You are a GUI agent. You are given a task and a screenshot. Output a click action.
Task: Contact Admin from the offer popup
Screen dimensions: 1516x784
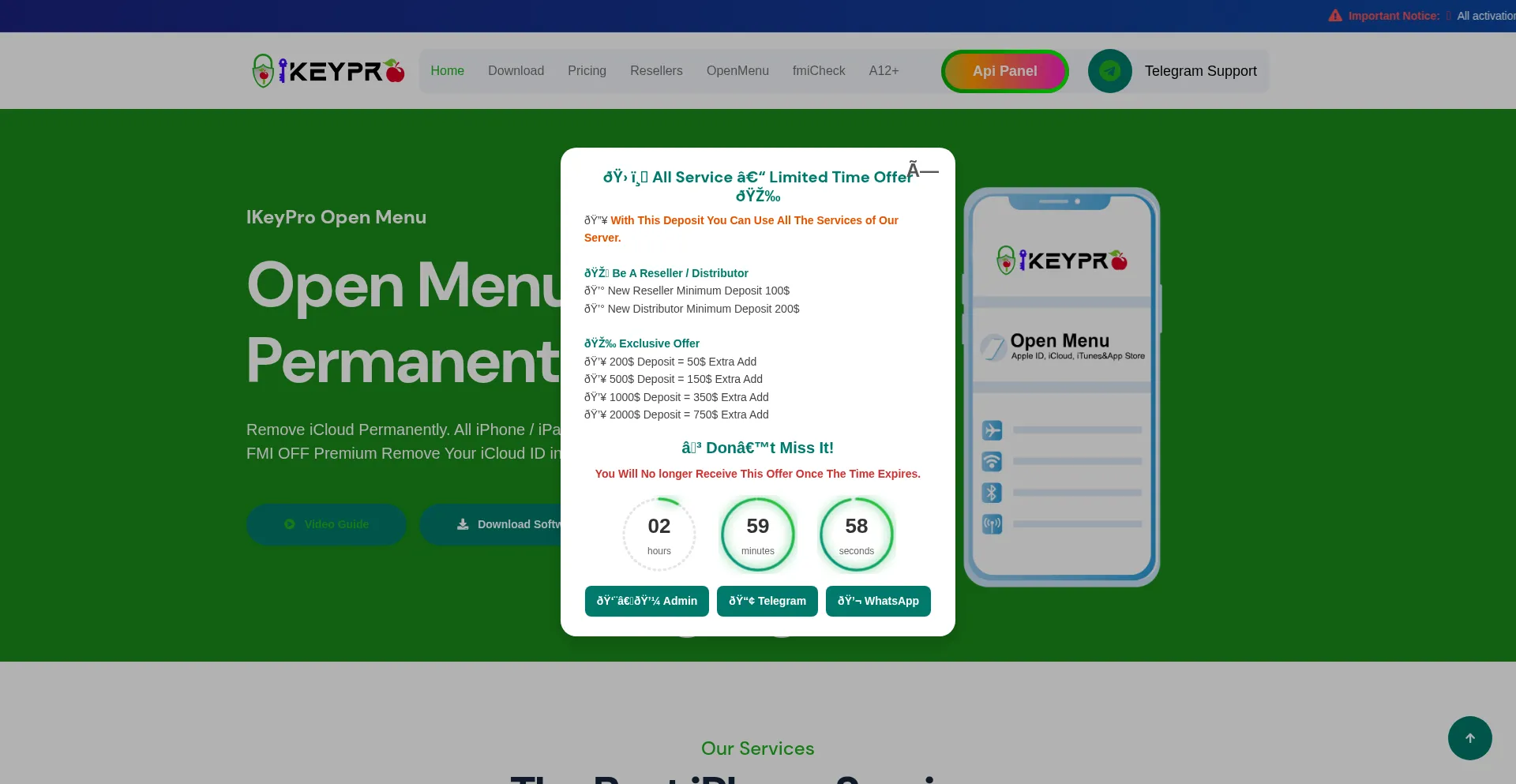pos(647,601)
